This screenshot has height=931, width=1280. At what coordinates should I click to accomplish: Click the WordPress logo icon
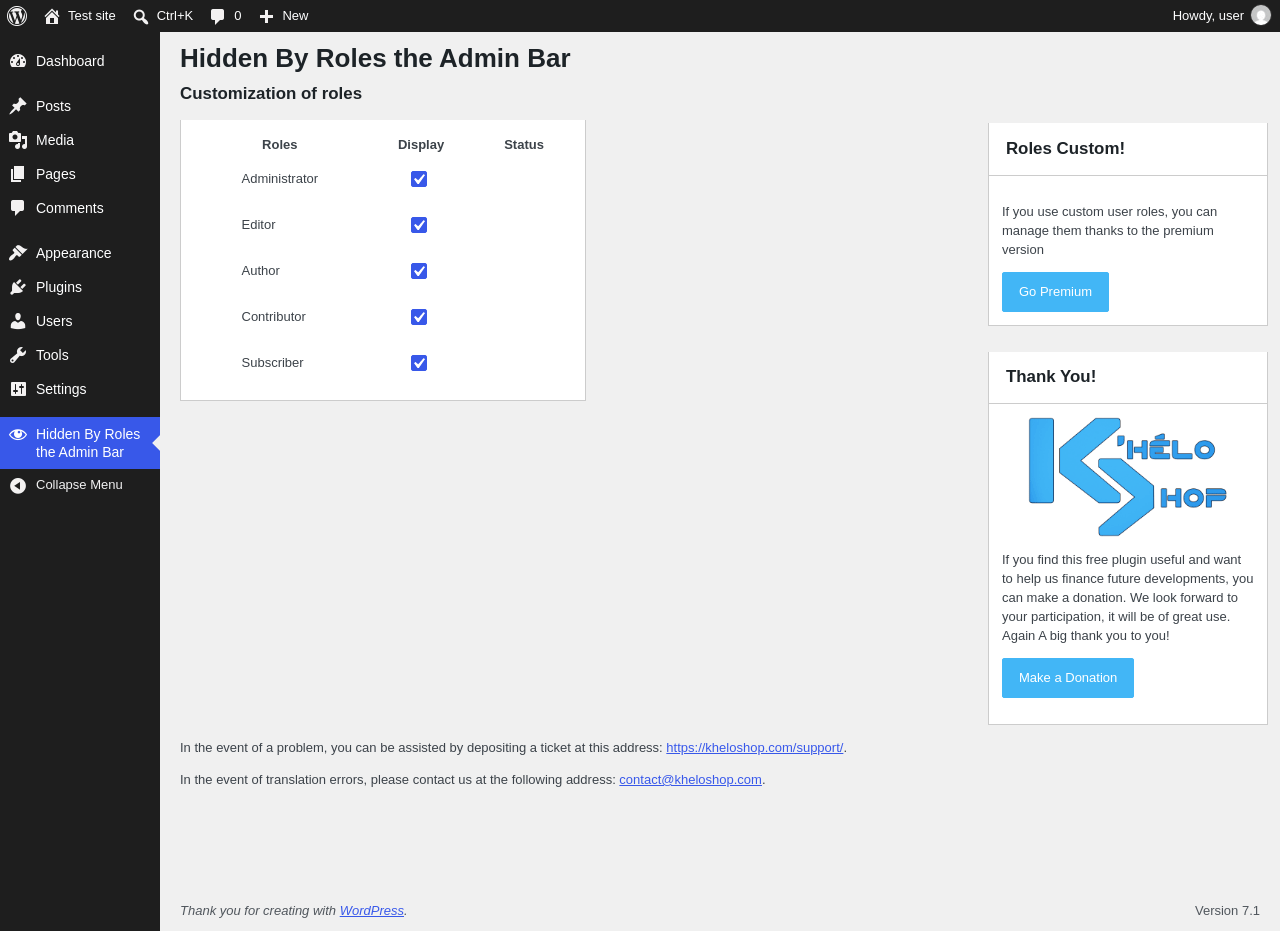coord(17,16)
